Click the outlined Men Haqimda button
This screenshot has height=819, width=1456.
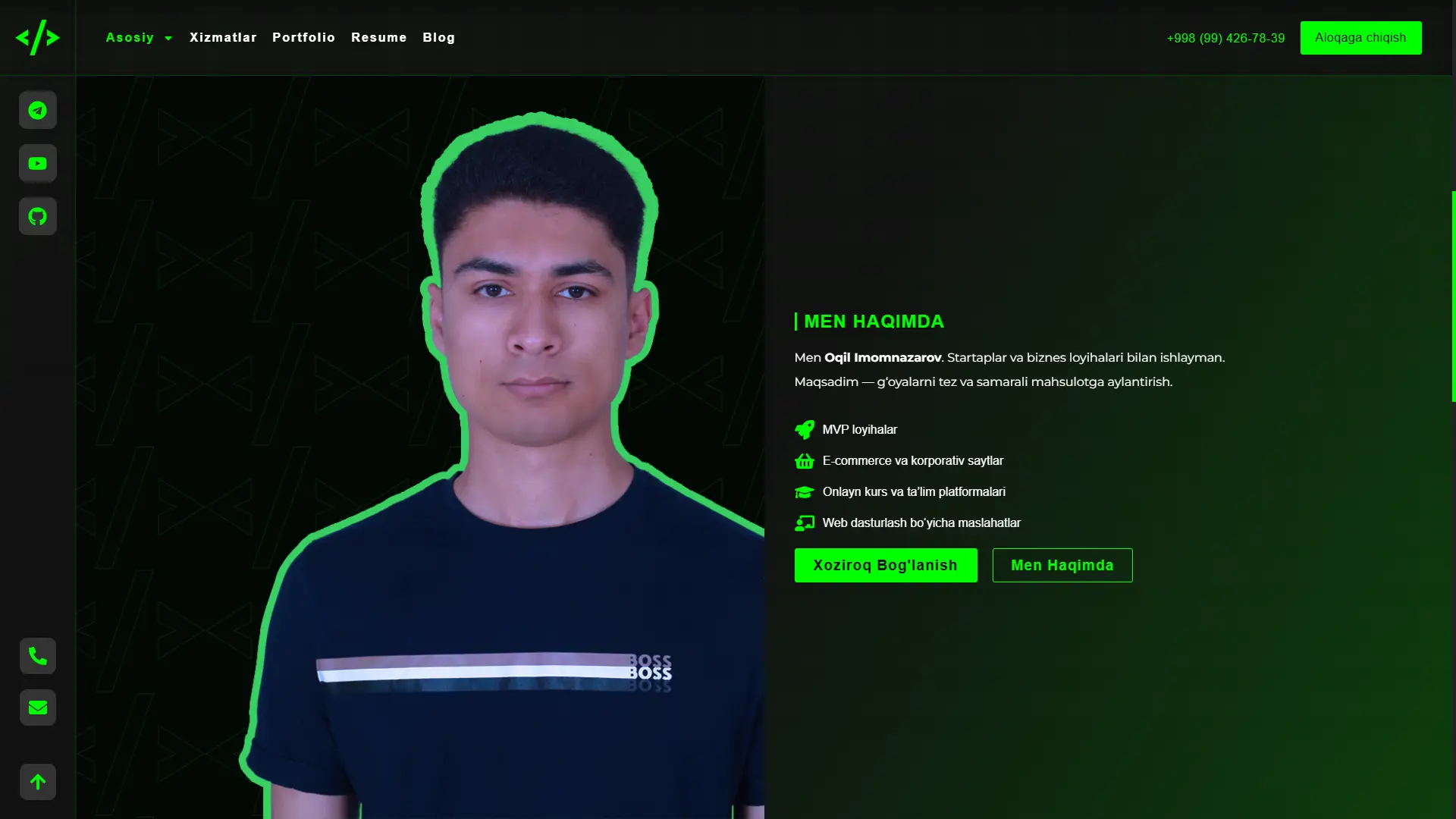click(x=1062, y=565)
